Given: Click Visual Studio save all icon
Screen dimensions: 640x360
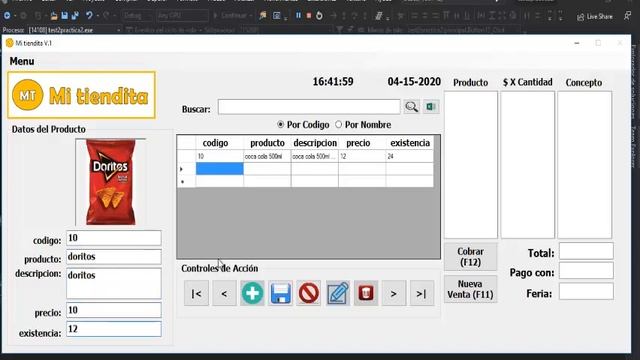Looking at the screenshot, I should 75,16.
